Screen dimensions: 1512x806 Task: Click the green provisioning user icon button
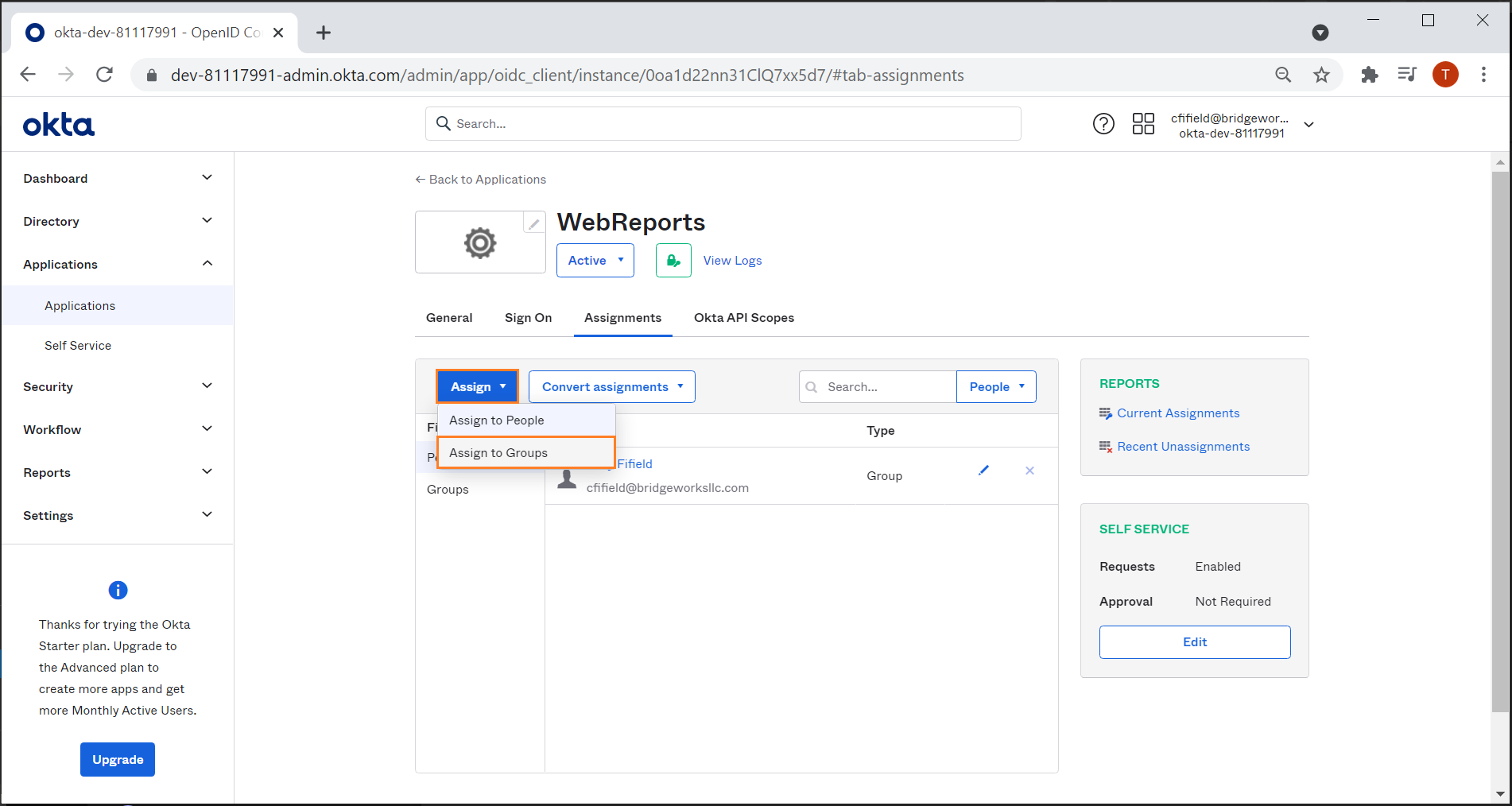pos(673,261)
